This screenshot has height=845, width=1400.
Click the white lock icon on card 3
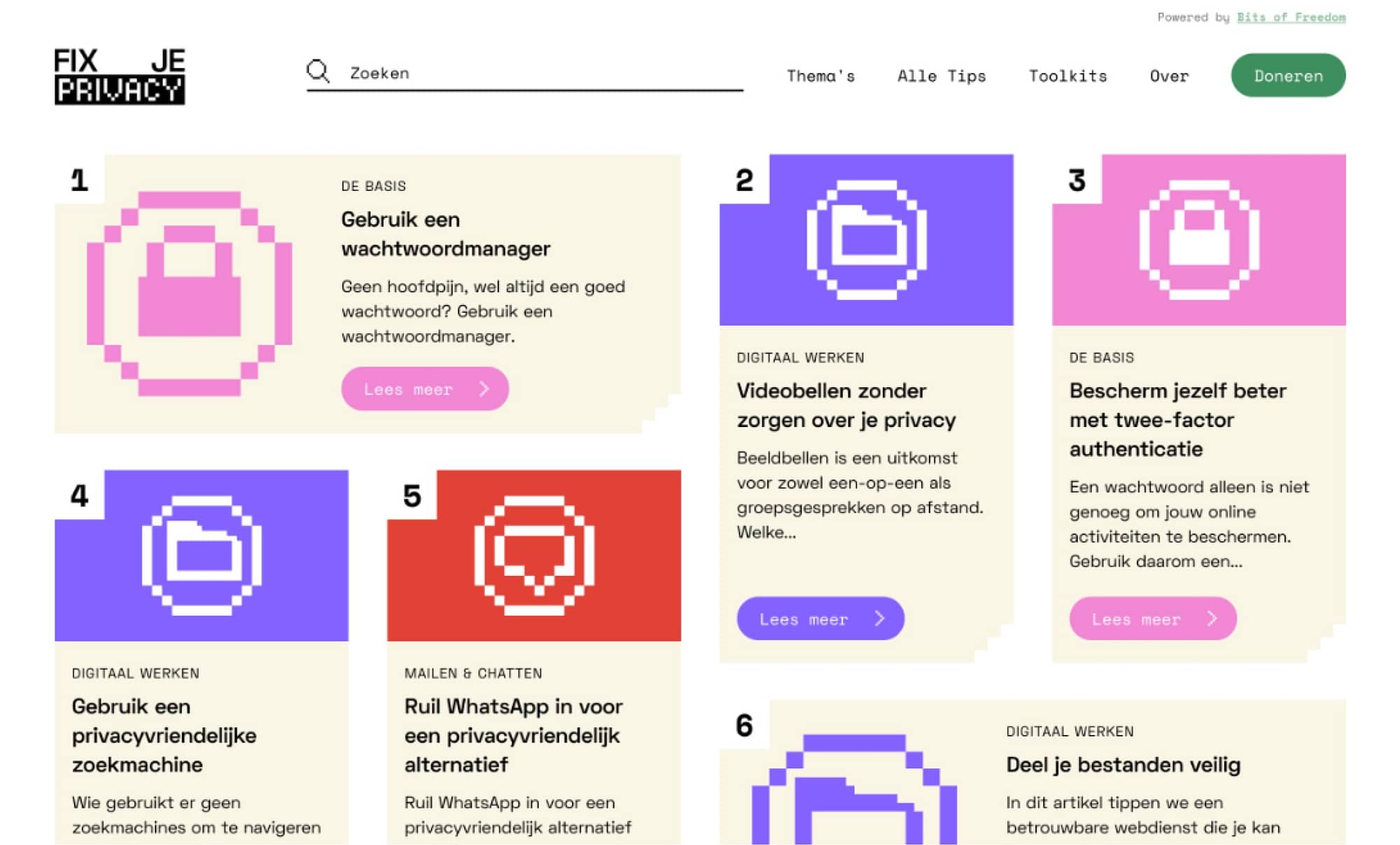(1199, 240)
